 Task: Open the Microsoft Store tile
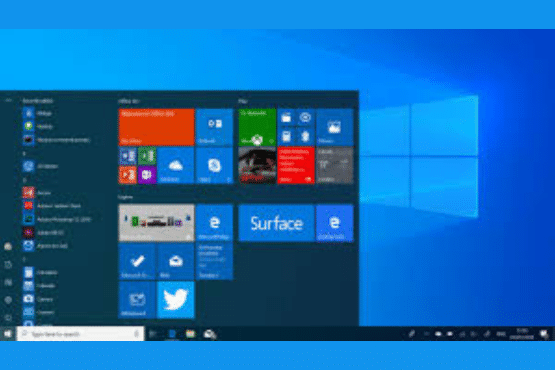[156, 223]
